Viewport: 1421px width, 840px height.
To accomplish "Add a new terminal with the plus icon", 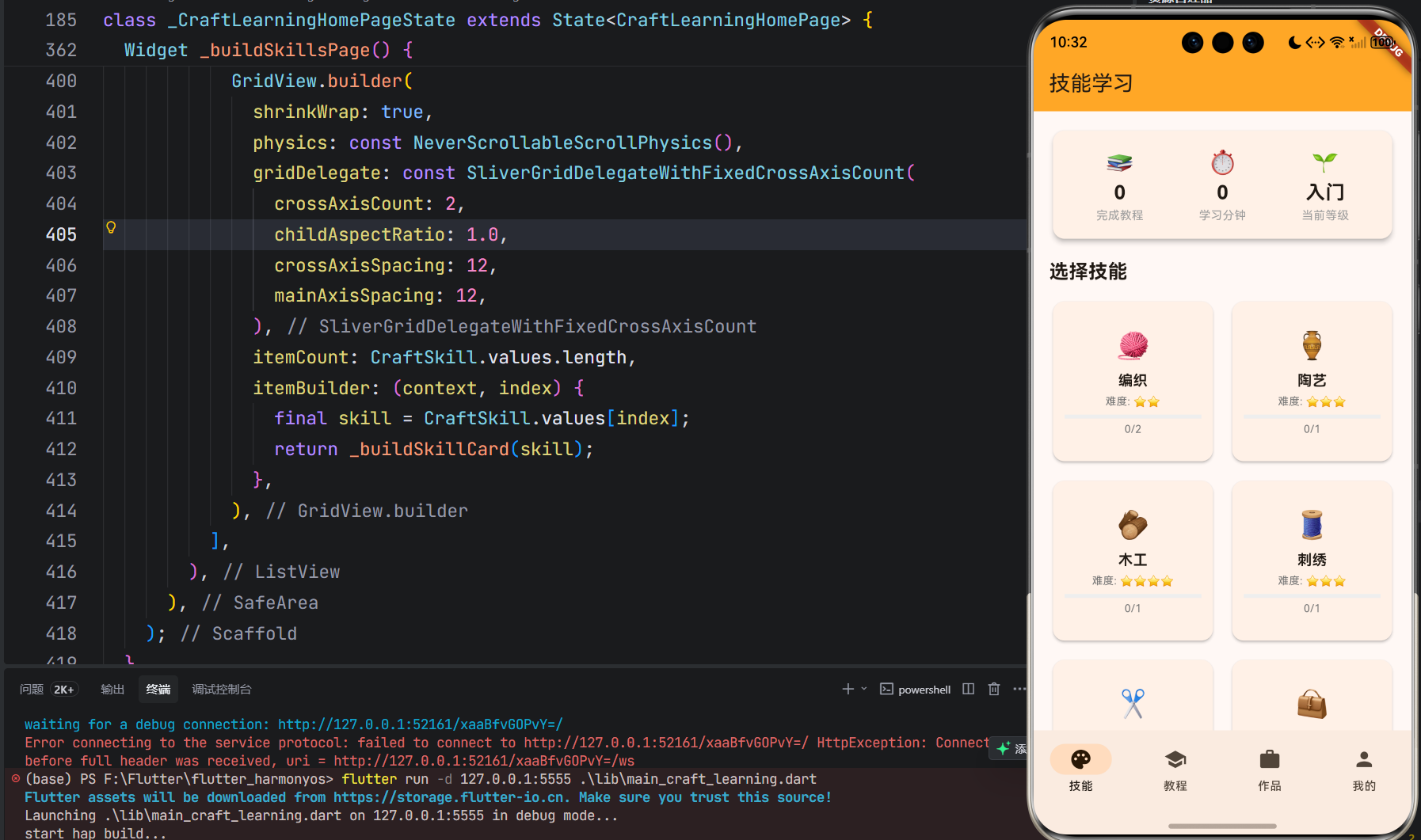I will (848, 689).
